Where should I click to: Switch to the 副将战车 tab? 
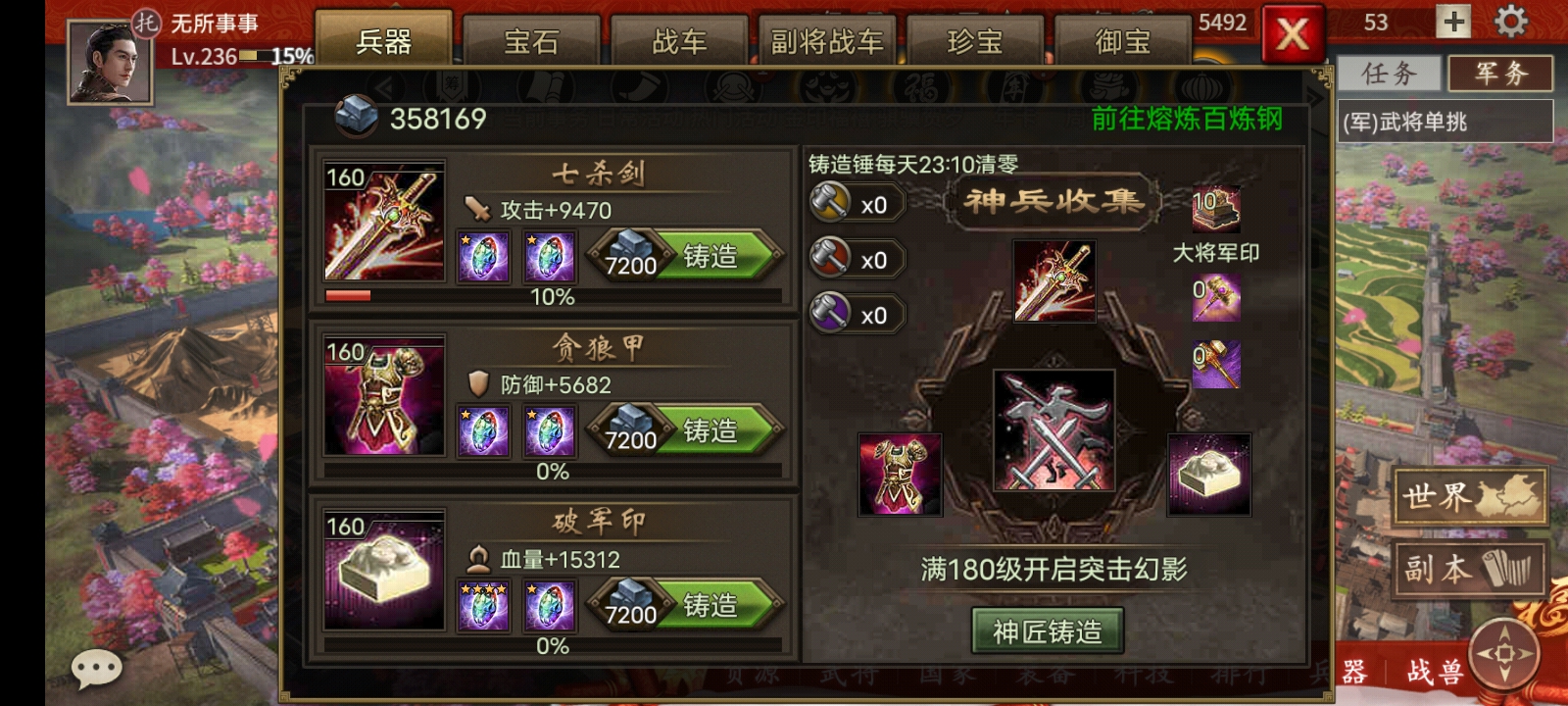[827, 41]
